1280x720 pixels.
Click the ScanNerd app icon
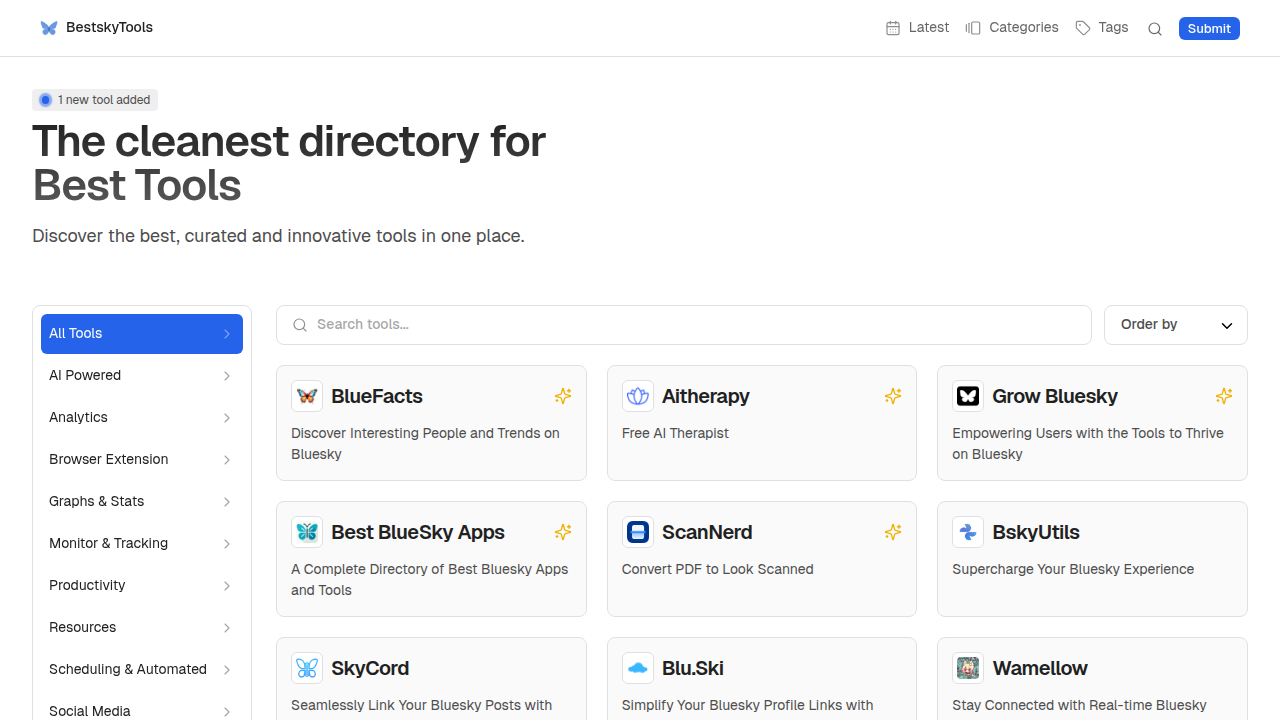638,532
